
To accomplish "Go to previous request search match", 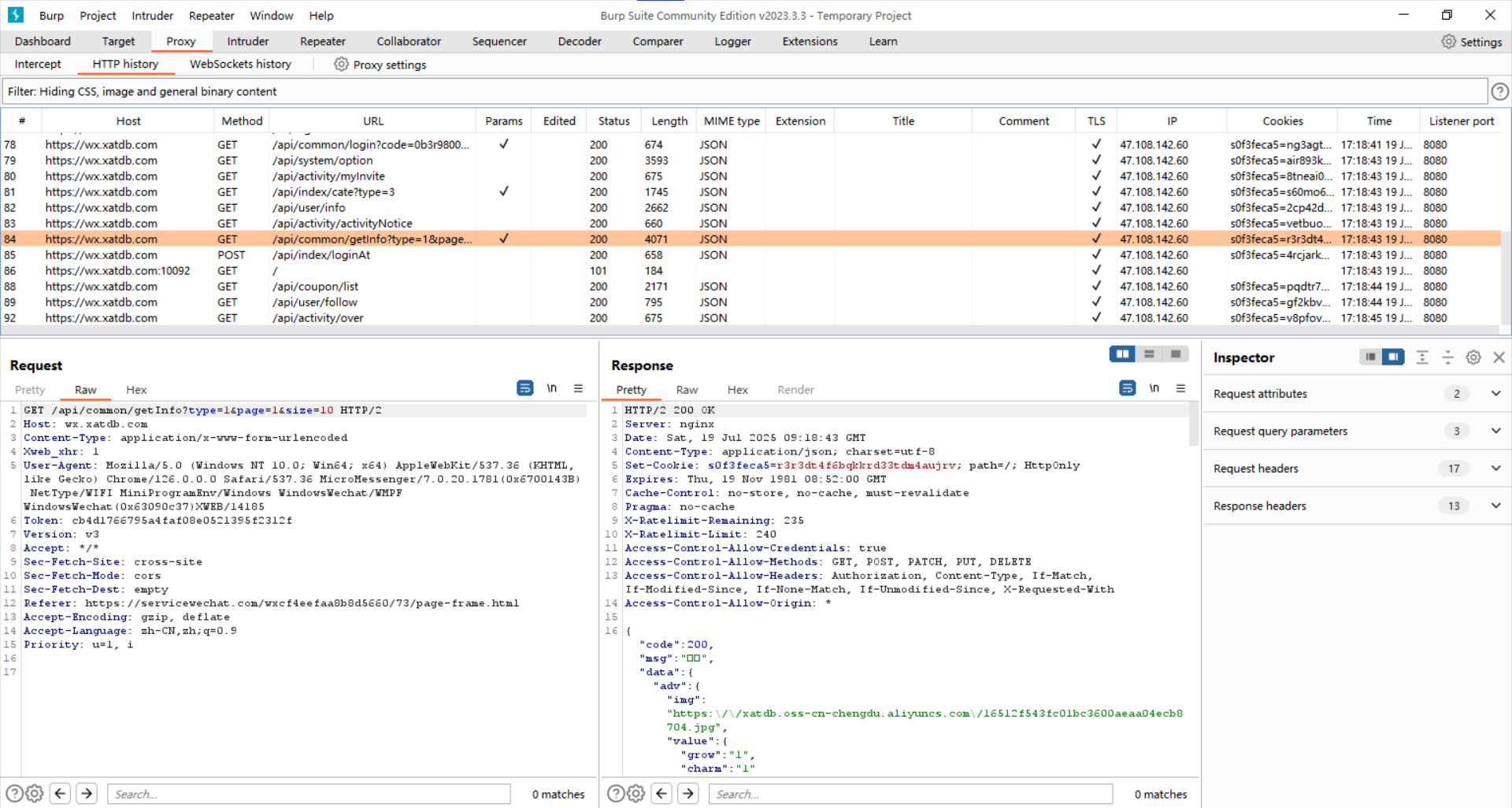I will 61,794.
